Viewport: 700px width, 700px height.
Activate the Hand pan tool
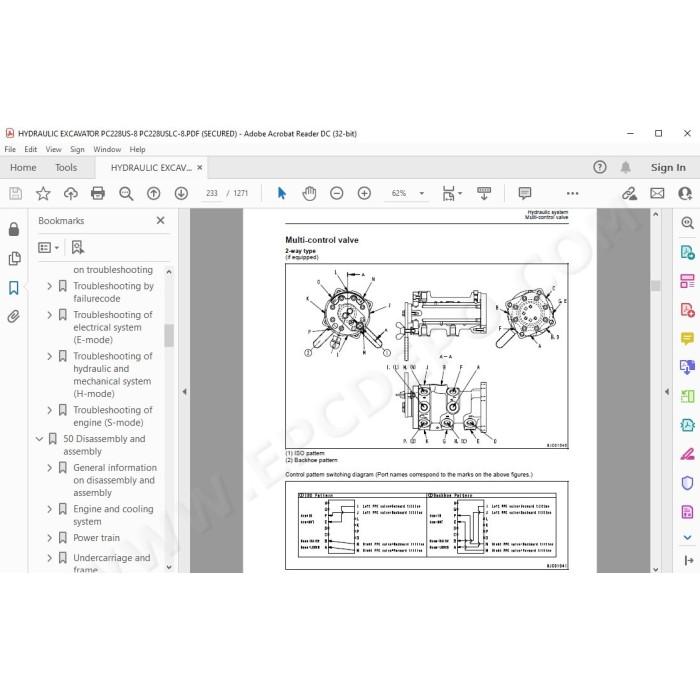(x=309, y=193)
